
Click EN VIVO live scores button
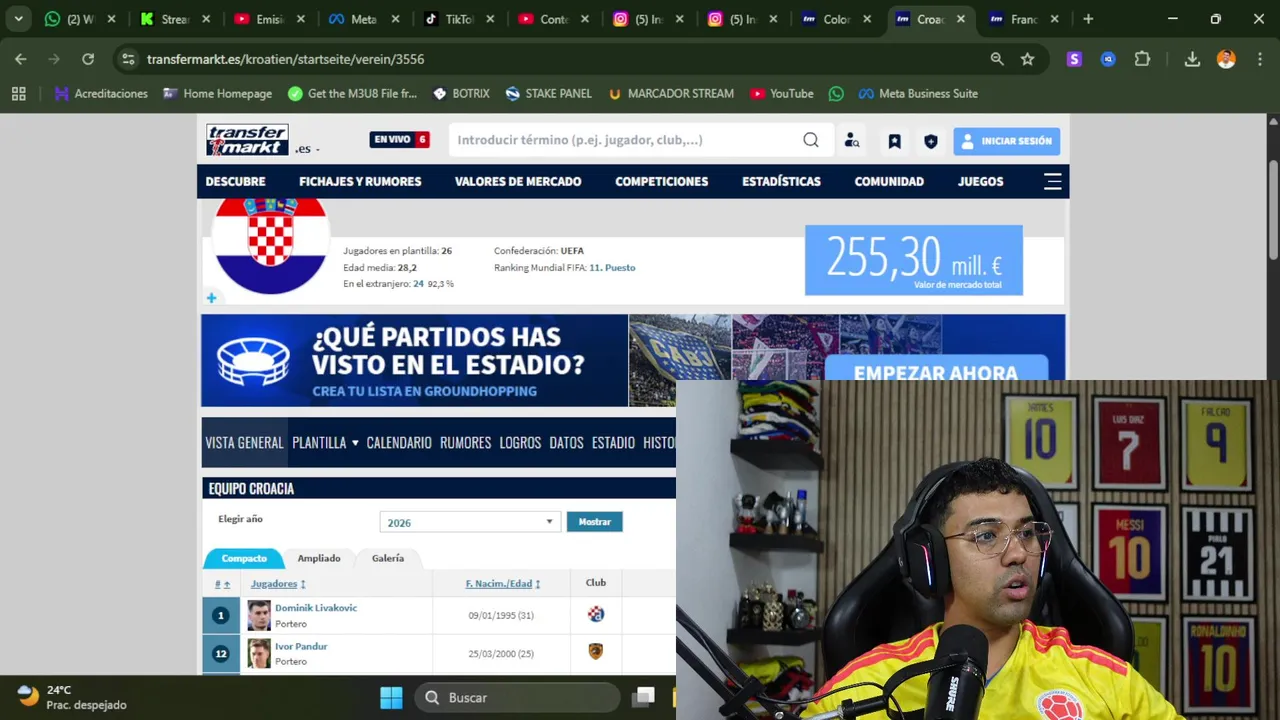coord(400,139)
